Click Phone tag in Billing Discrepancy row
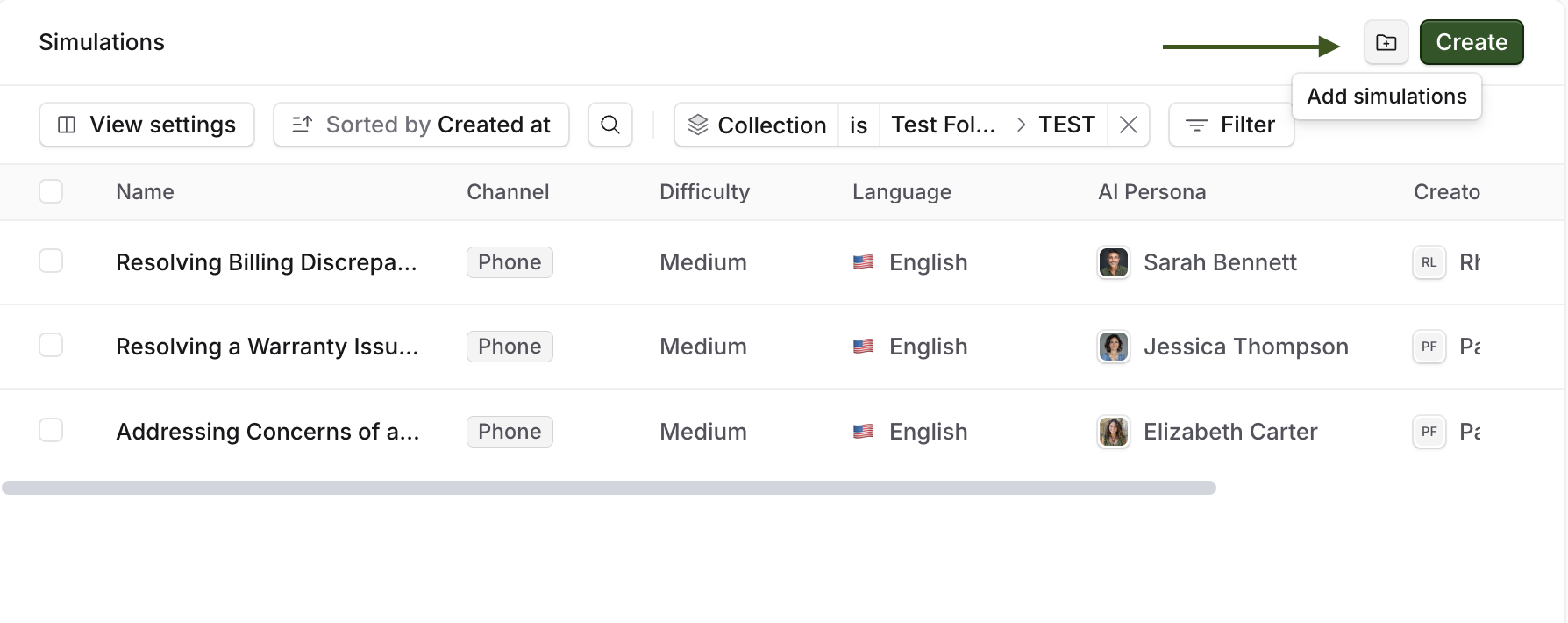 tap(510, 262)
